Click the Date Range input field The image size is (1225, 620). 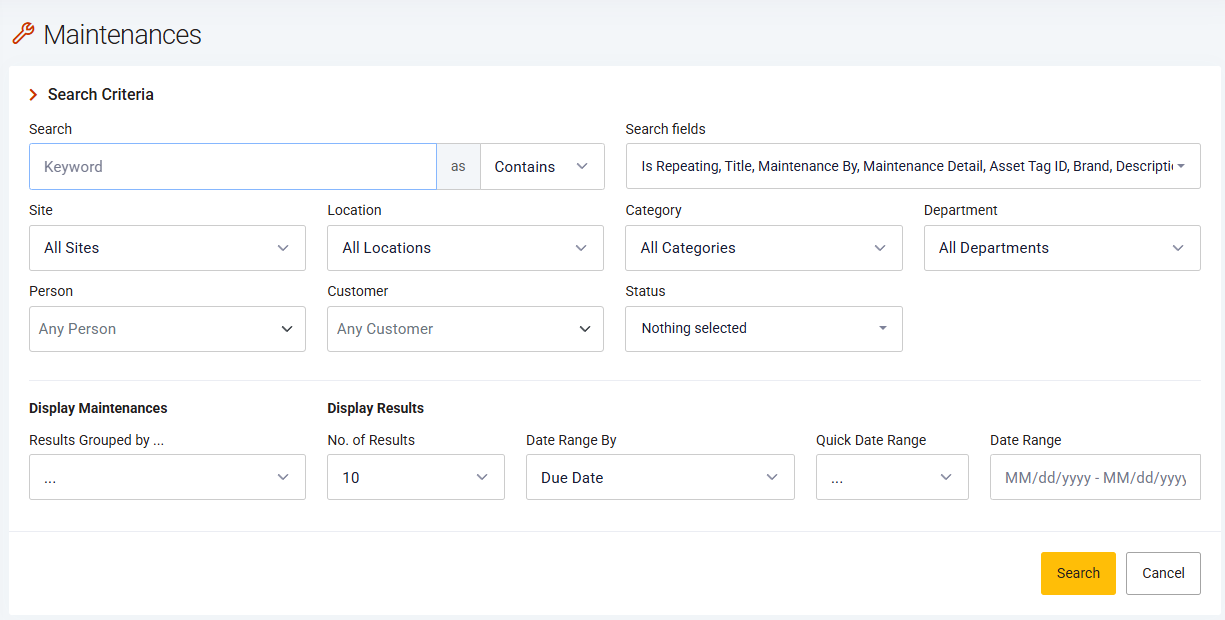click(1094, 478)
